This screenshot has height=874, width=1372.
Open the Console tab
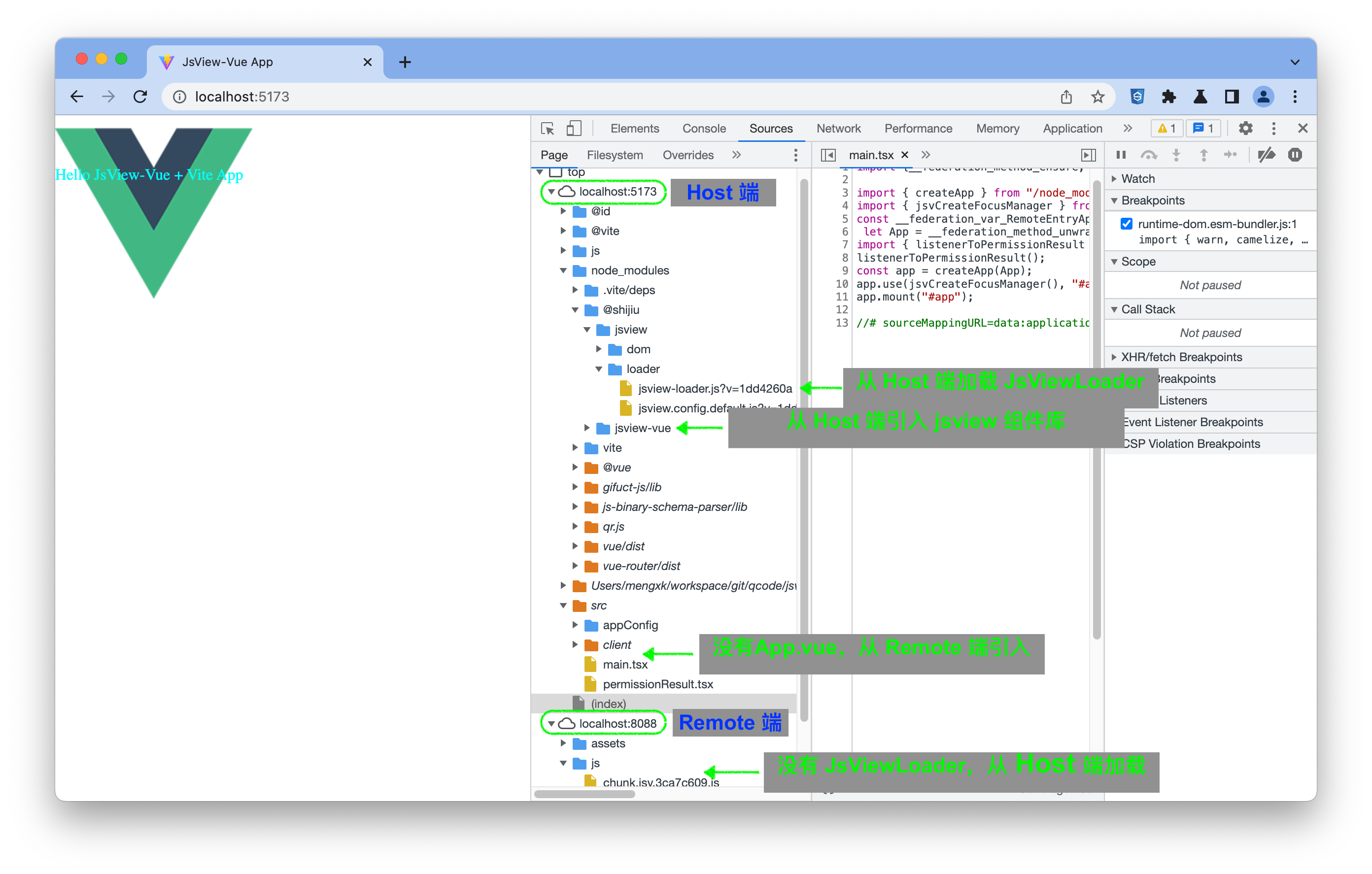(704, 129)
